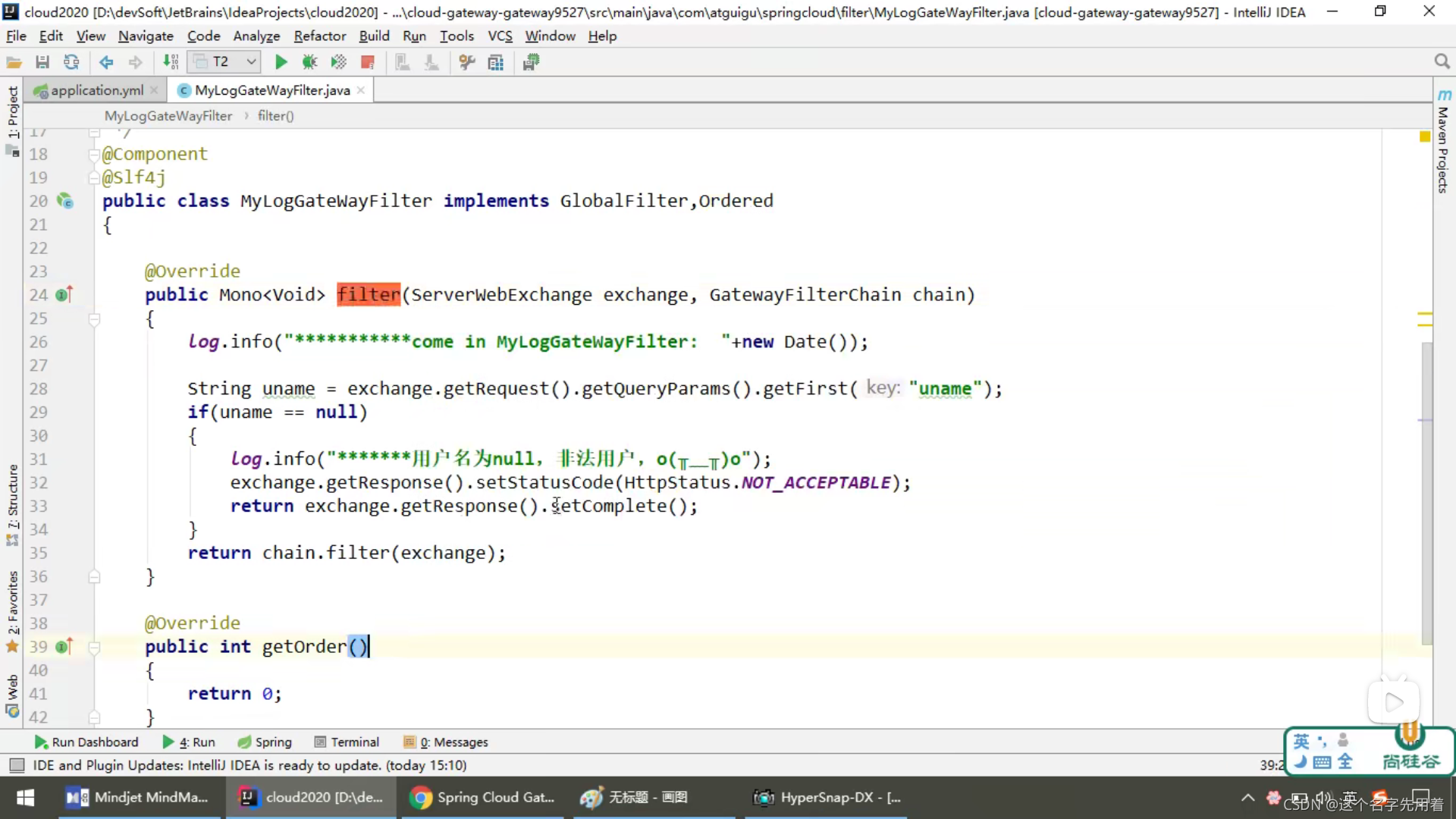Open the Build menu
The height and width of the screenshot is (819, 1456).
(x=374, y=36)
